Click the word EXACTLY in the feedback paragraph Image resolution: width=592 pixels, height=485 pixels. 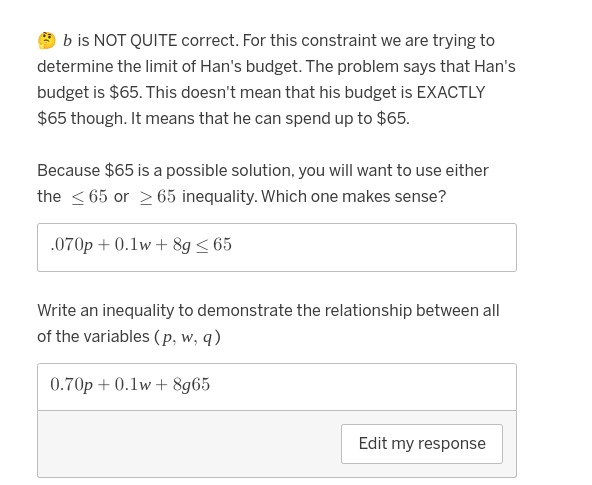point(451,92)
